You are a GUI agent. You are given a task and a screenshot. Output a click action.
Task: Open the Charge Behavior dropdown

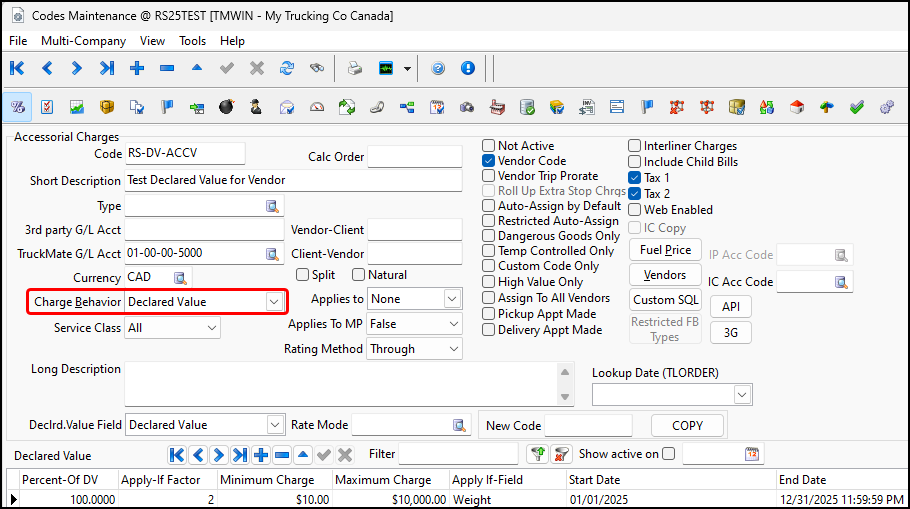click(x=273, y=301)
